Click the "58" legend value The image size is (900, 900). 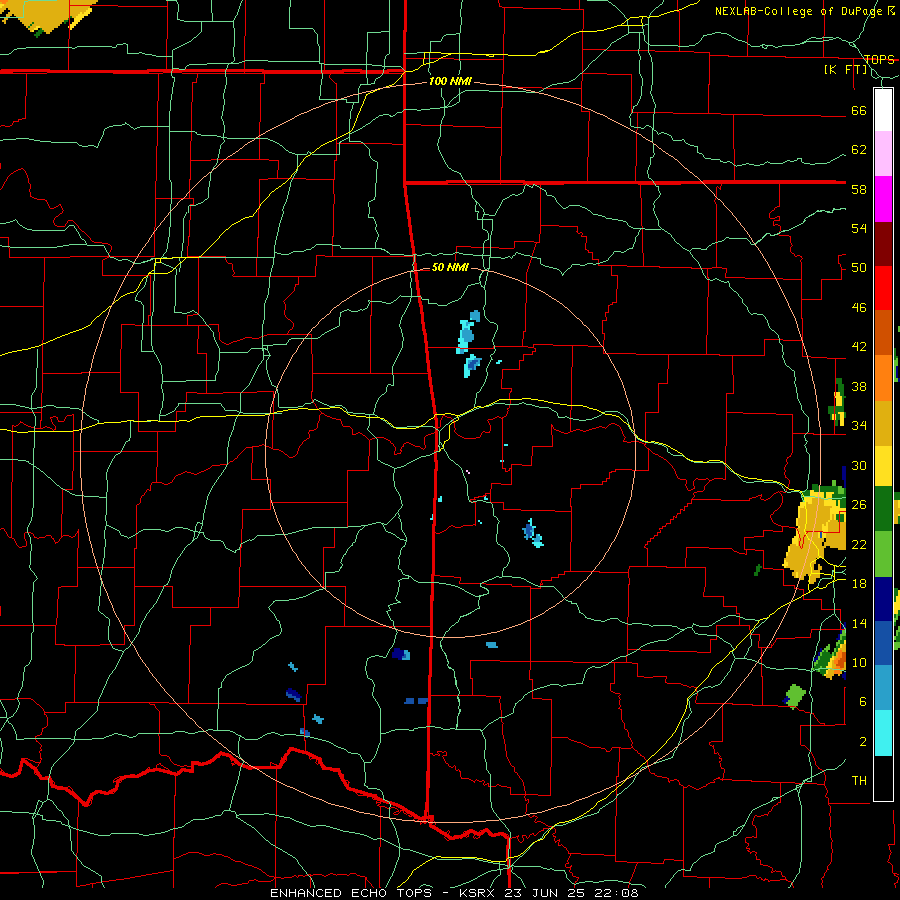[x=859, y=189]
